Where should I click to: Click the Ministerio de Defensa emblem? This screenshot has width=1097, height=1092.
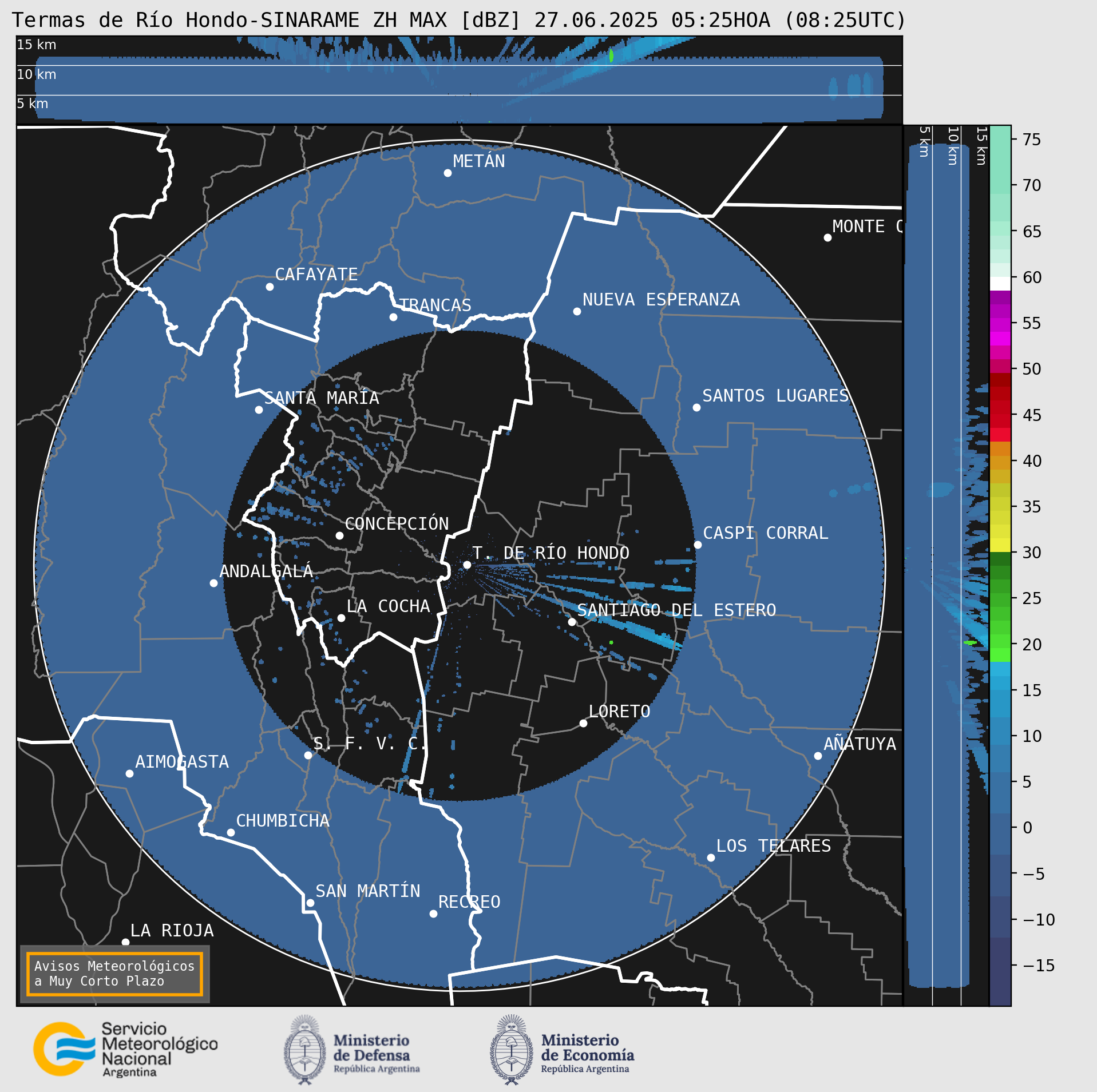point(305,1050)
